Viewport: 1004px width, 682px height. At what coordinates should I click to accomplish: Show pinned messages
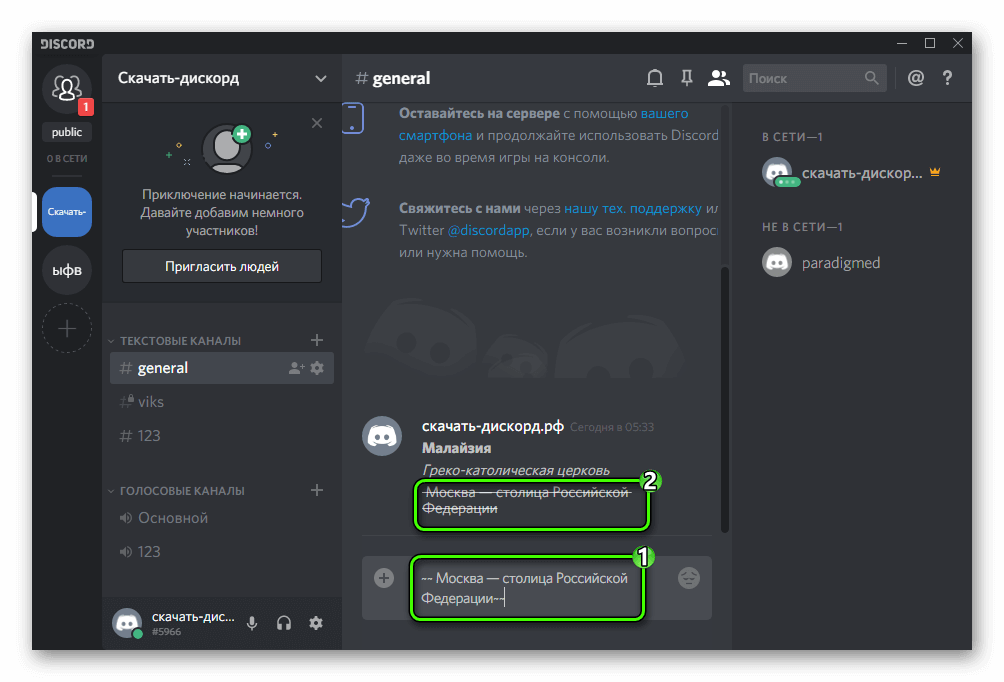[x=686, y=78]
